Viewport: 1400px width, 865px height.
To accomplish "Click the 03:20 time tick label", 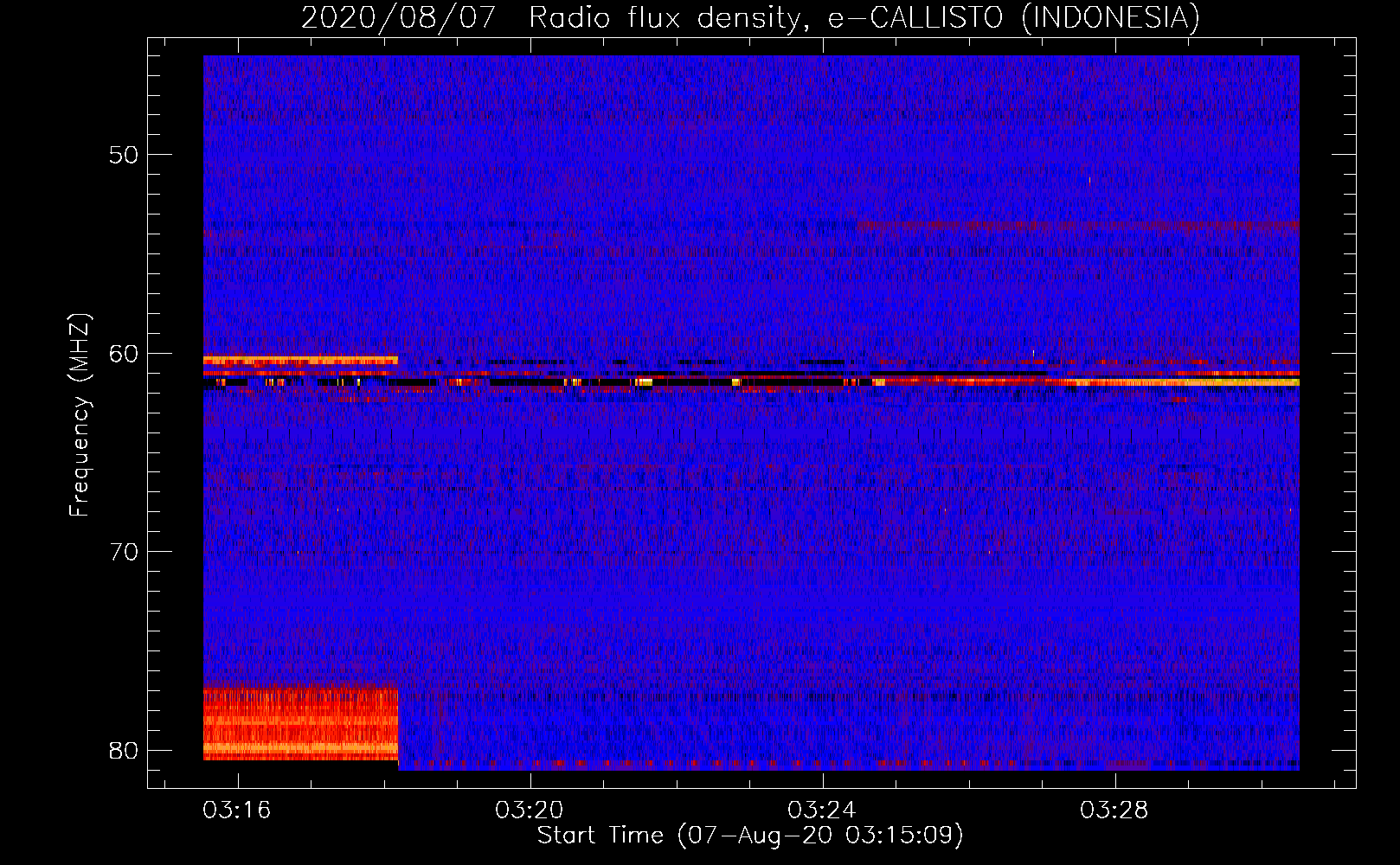I will pyautogui.click(x=529, y=811).
